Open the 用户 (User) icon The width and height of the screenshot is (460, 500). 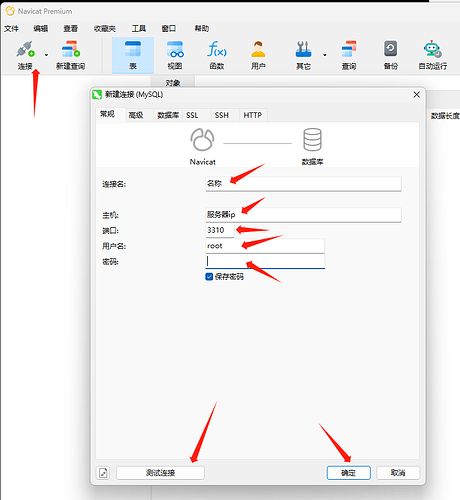pos(258,50)
